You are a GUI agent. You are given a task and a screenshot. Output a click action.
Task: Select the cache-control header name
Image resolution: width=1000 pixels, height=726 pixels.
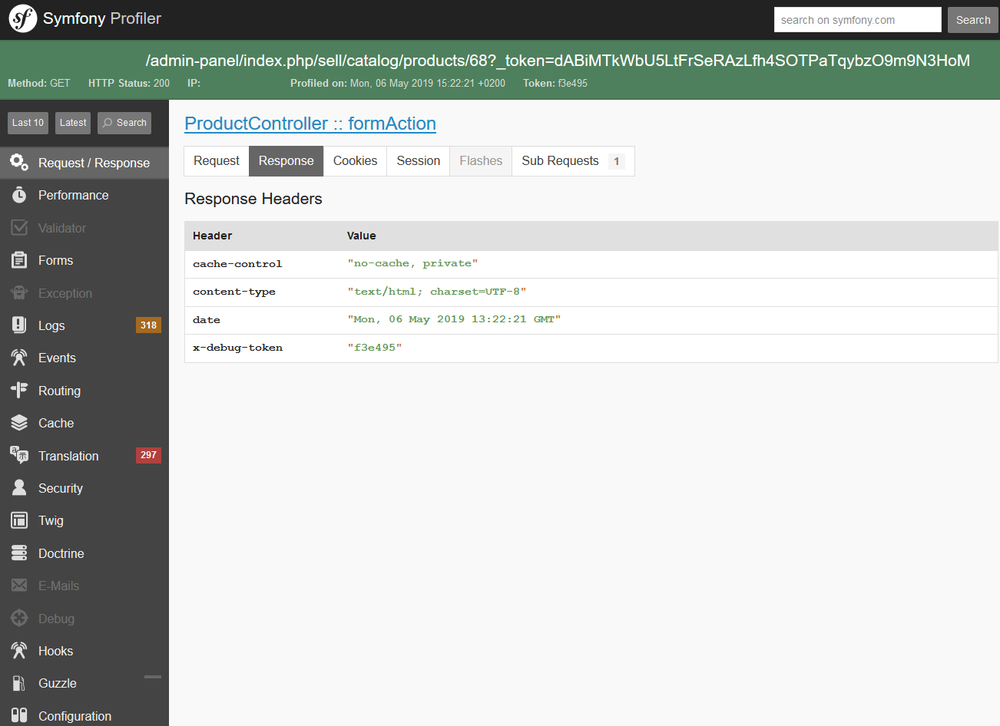coord(237,263)
